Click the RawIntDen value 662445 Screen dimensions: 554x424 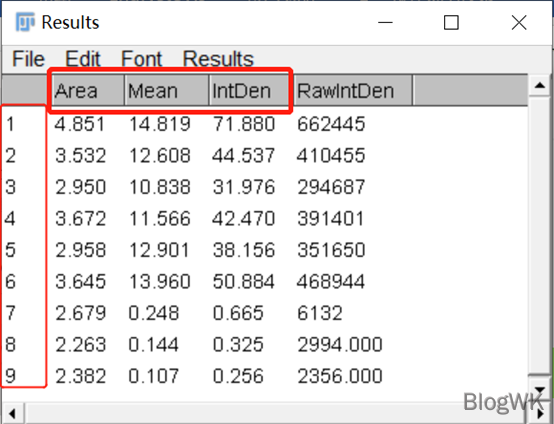(x=331, y=124)
